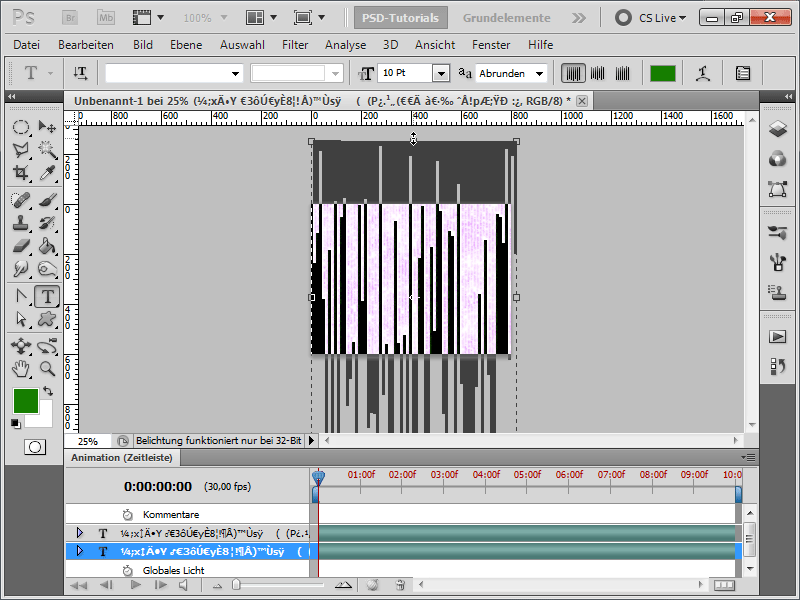
Task: Select the Sponge tool
Action: coord(47,269)
